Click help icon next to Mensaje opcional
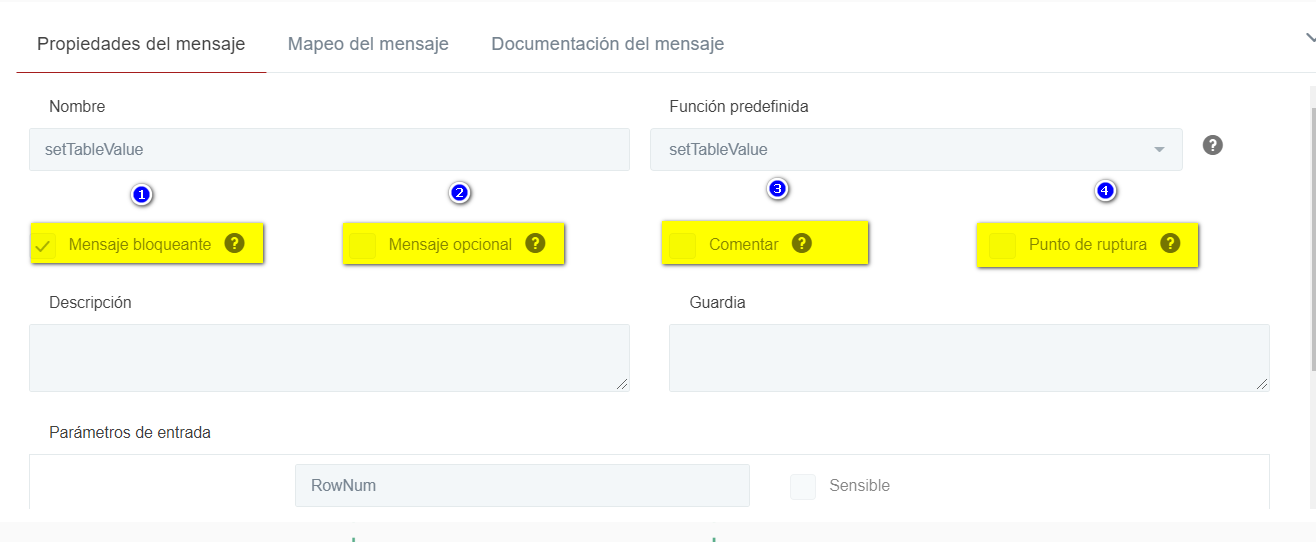Screen dimensions: 1316x542 tap(535, 243)
